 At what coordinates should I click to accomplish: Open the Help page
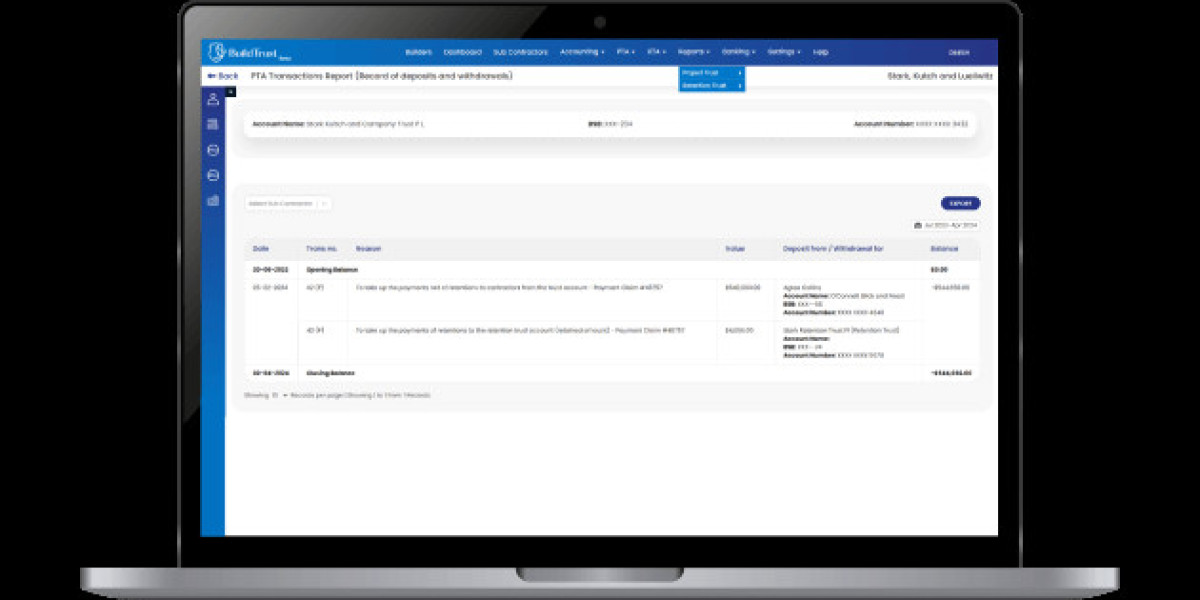821,52
